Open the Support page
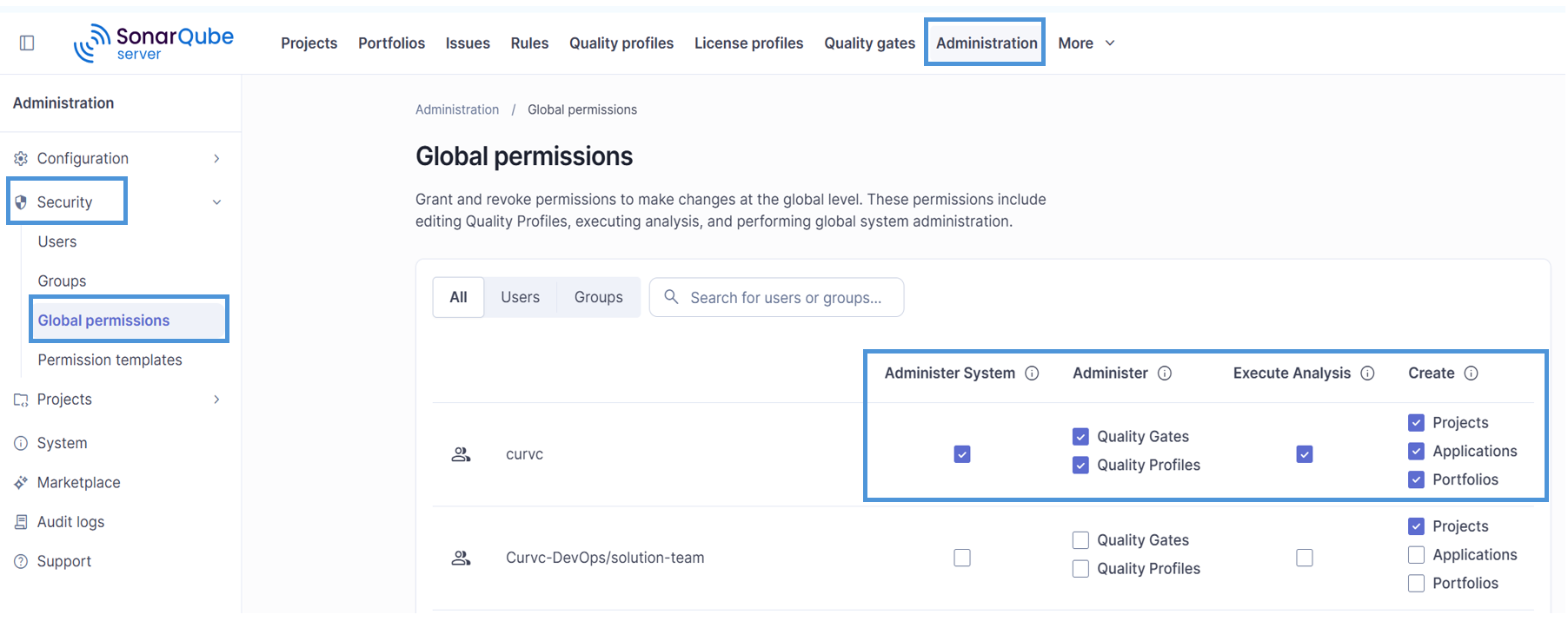The width and height of the screenshot is (1568, 641). click(63, 562)
